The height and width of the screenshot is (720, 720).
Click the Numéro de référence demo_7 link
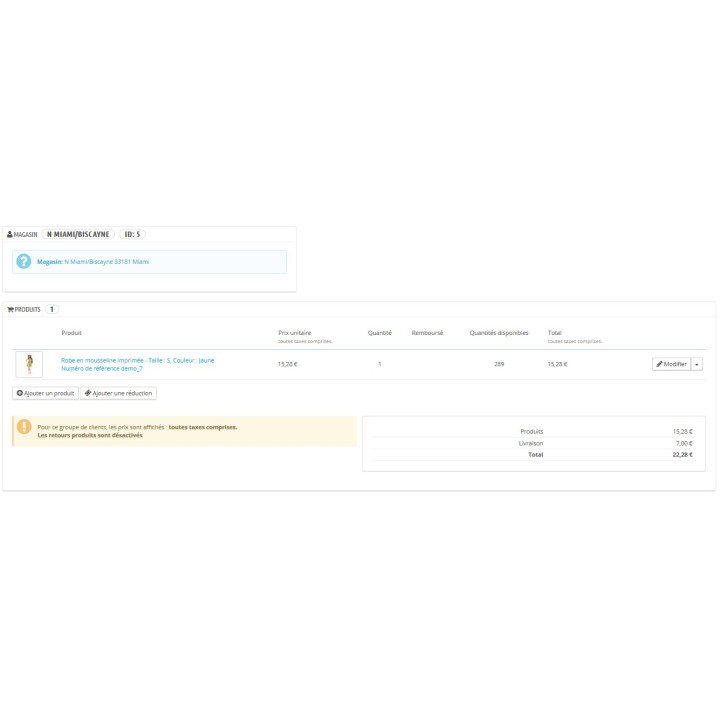pyautogui.click(x=101, y=369)
